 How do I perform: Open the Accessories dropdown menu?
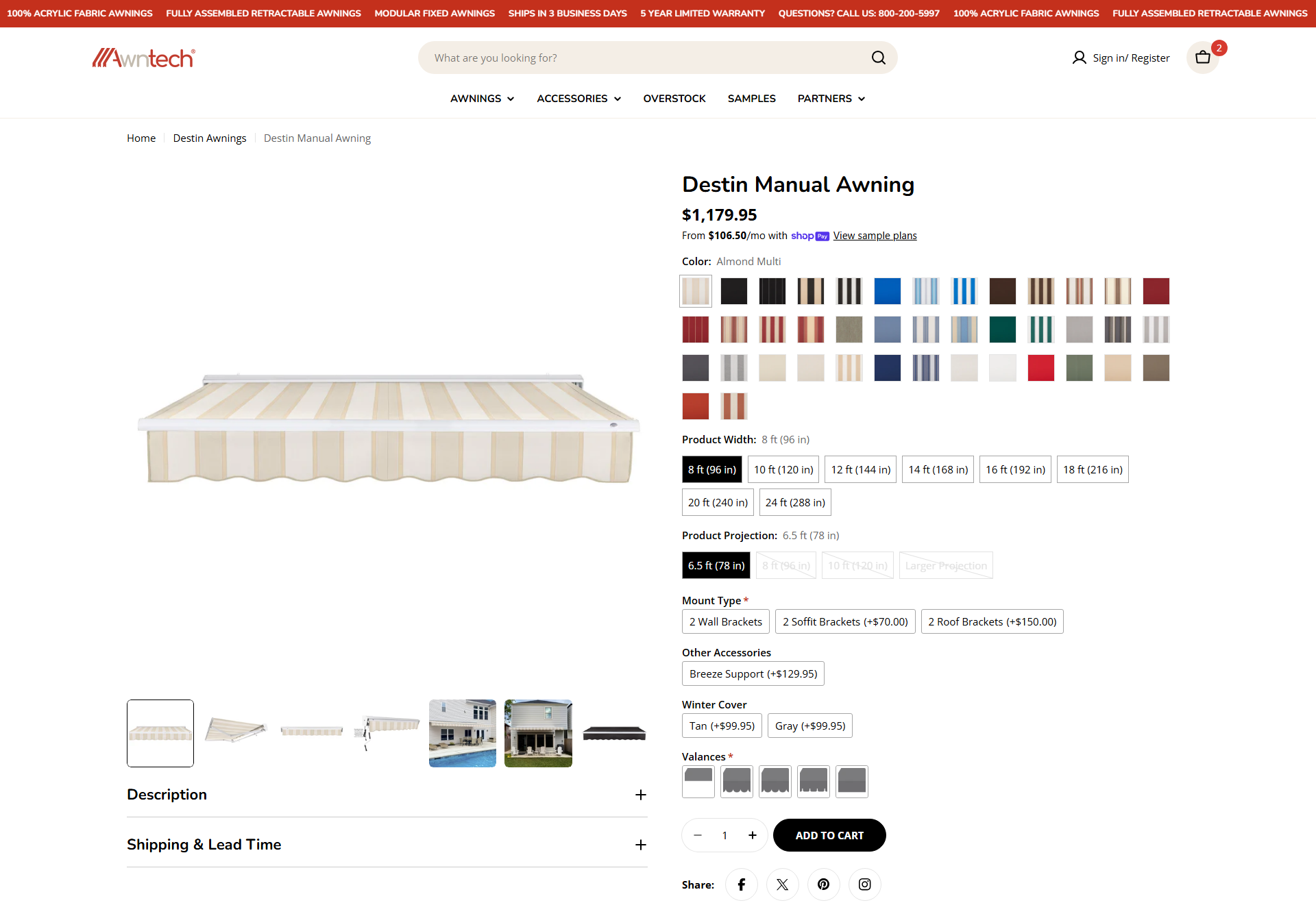pyautogui.click(x=578, y=99)
